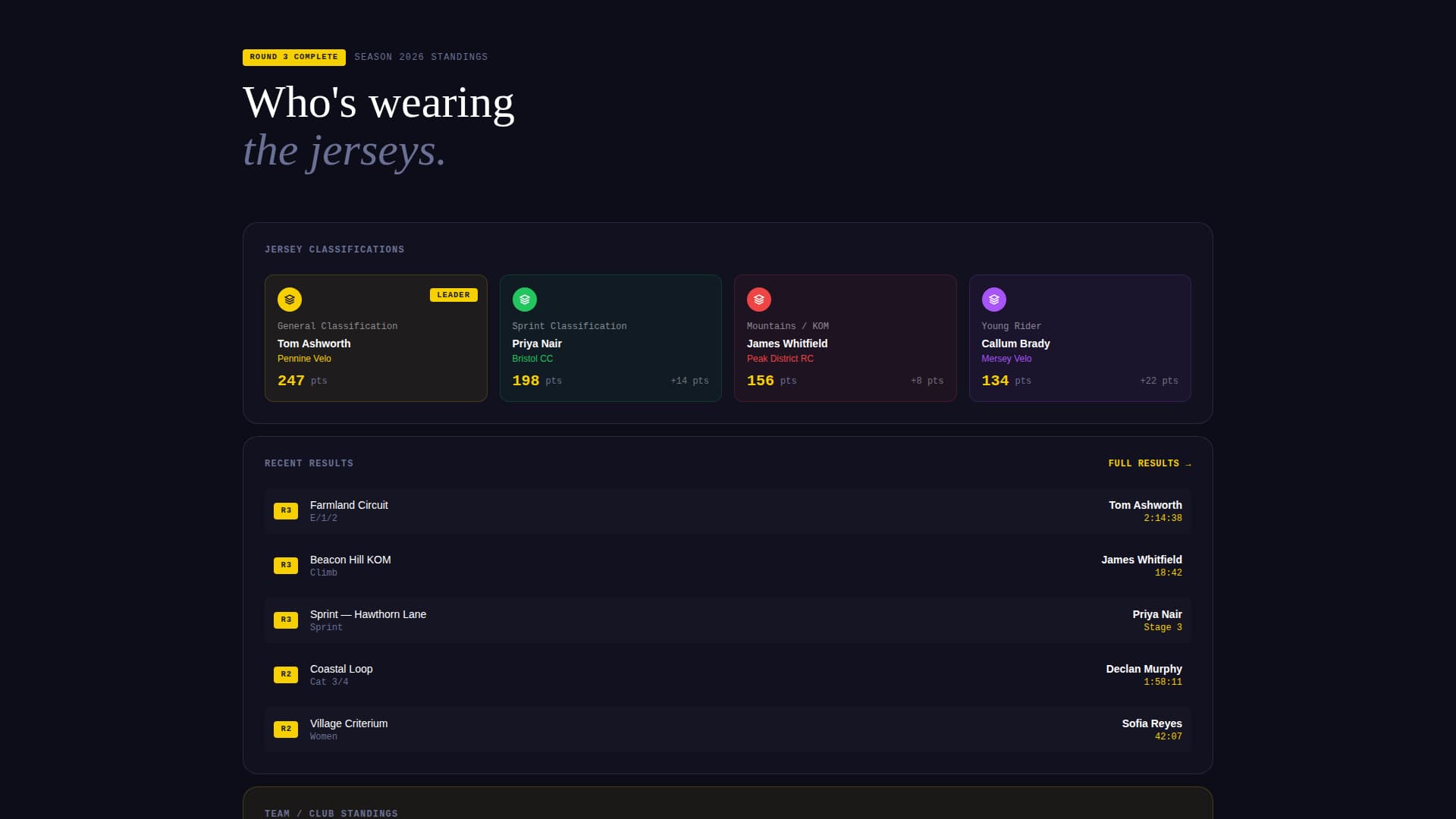Click the time 1:58:11
The image size is (1456, 819).
coord(1163,682)
